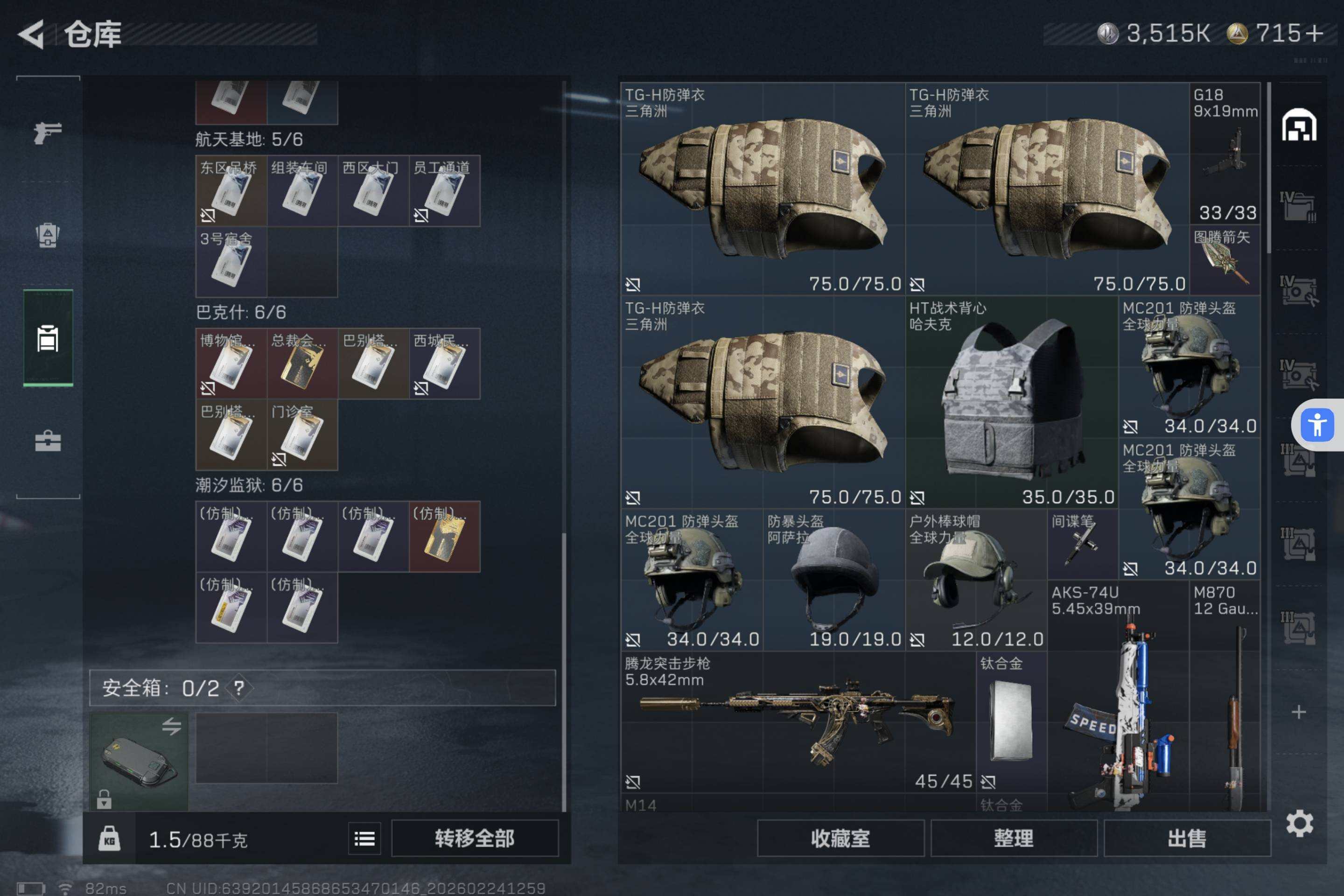Open the settings gear icon
This screenshot has height=896, width=1344.
1299,823
